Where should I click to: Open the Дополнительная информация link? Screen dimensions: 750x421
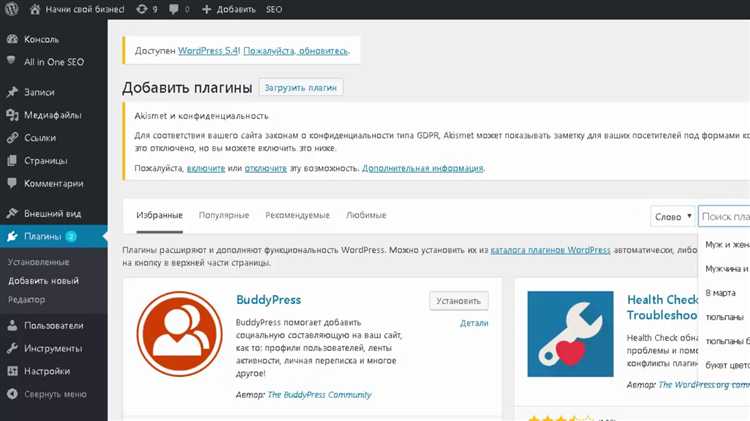click(x=422, y=168)
